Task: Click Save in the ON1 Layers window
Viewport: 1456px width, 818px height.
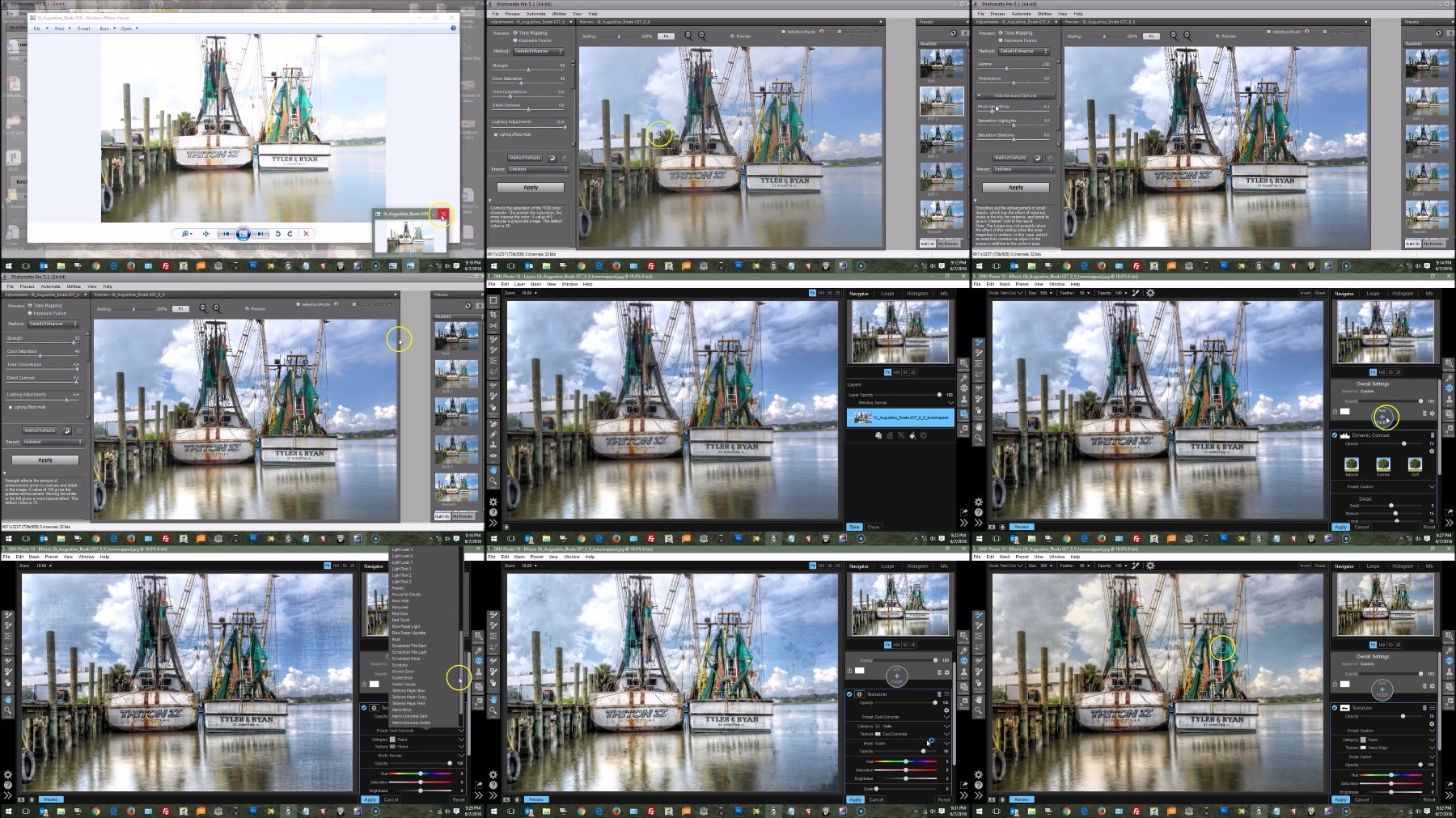Action: point(854,527)
